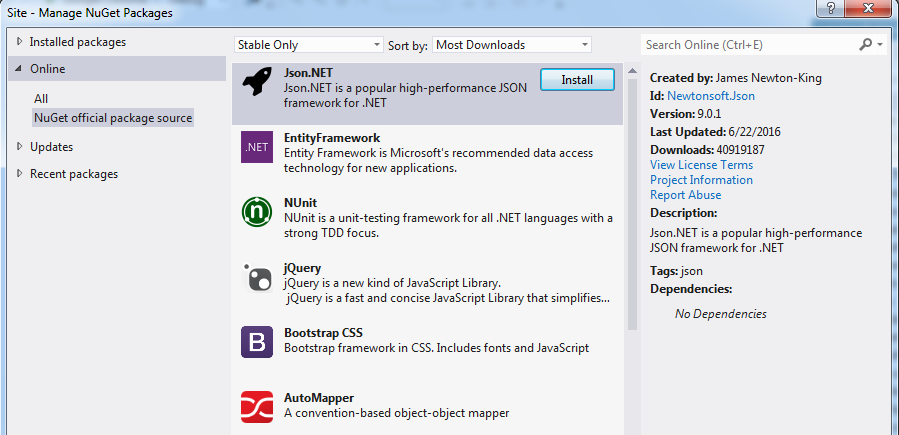Click the Json.NET rocket package icon
This screenshot has height=435, width=899.
[256, 82]
